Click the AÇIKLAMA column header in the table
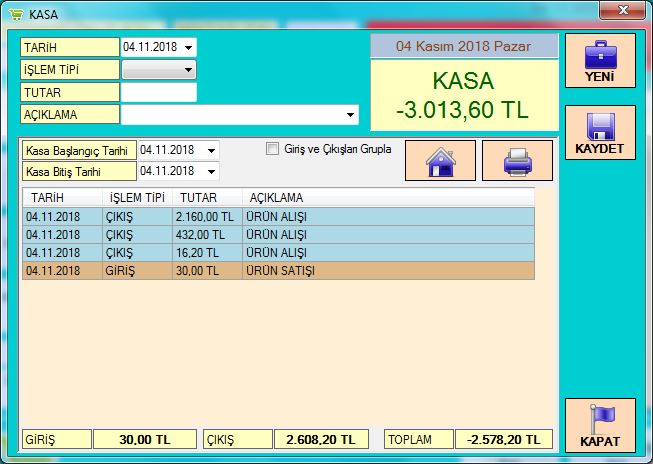Viewport: 653px width, 464px height. 388,198
